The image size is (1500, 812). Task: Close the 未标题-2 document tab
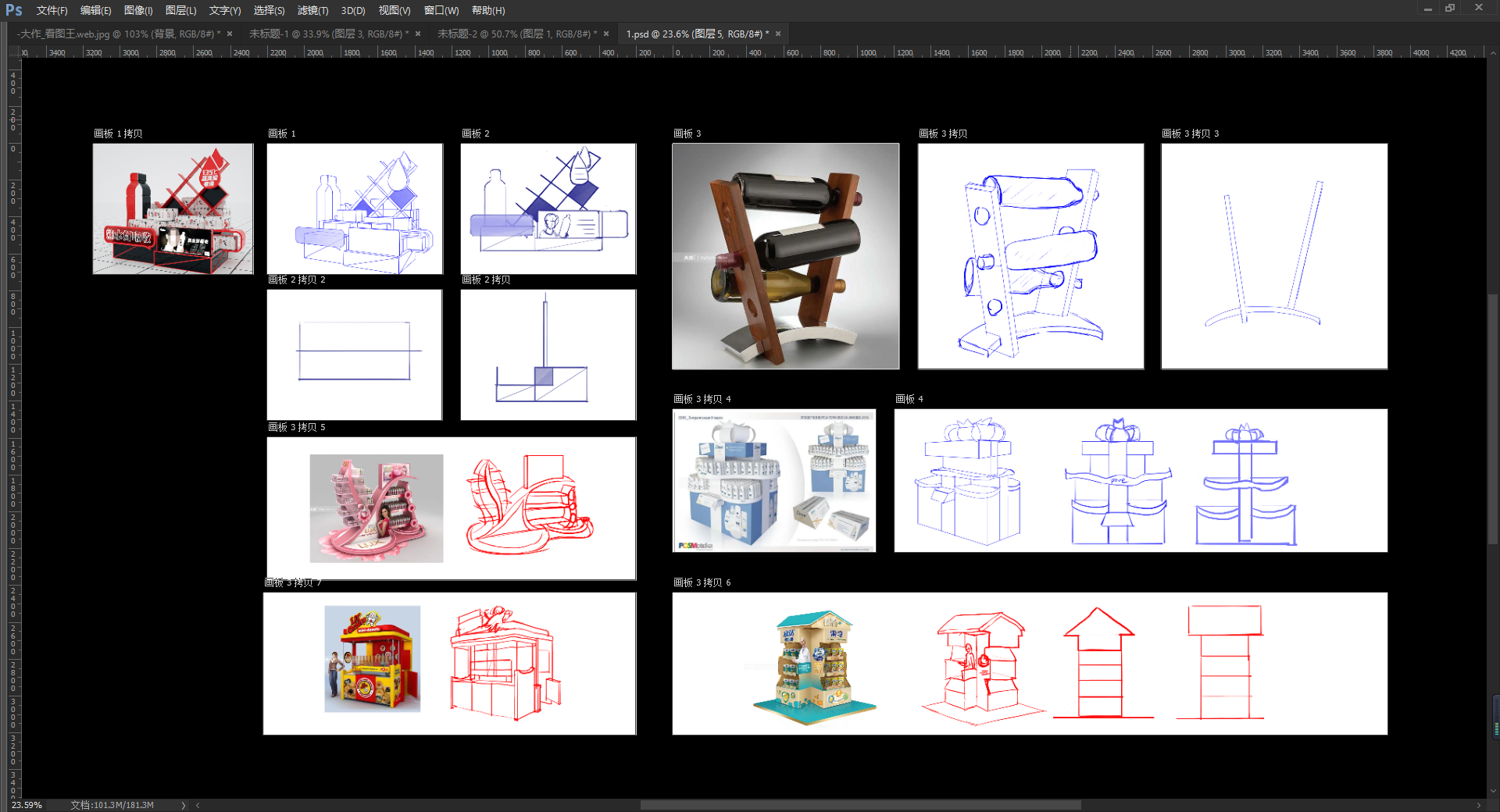(x=606, y=34)
